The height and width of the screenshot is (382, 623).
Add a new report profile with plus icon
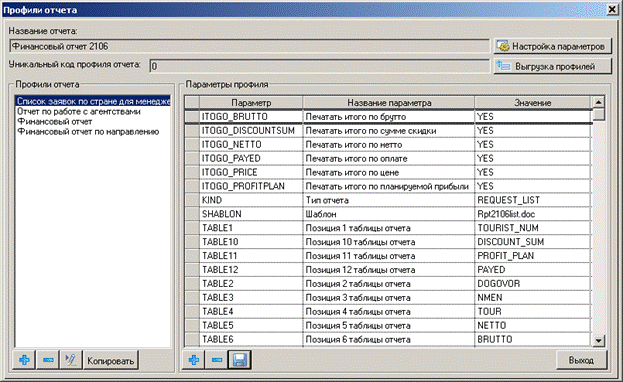click(24, 360)
